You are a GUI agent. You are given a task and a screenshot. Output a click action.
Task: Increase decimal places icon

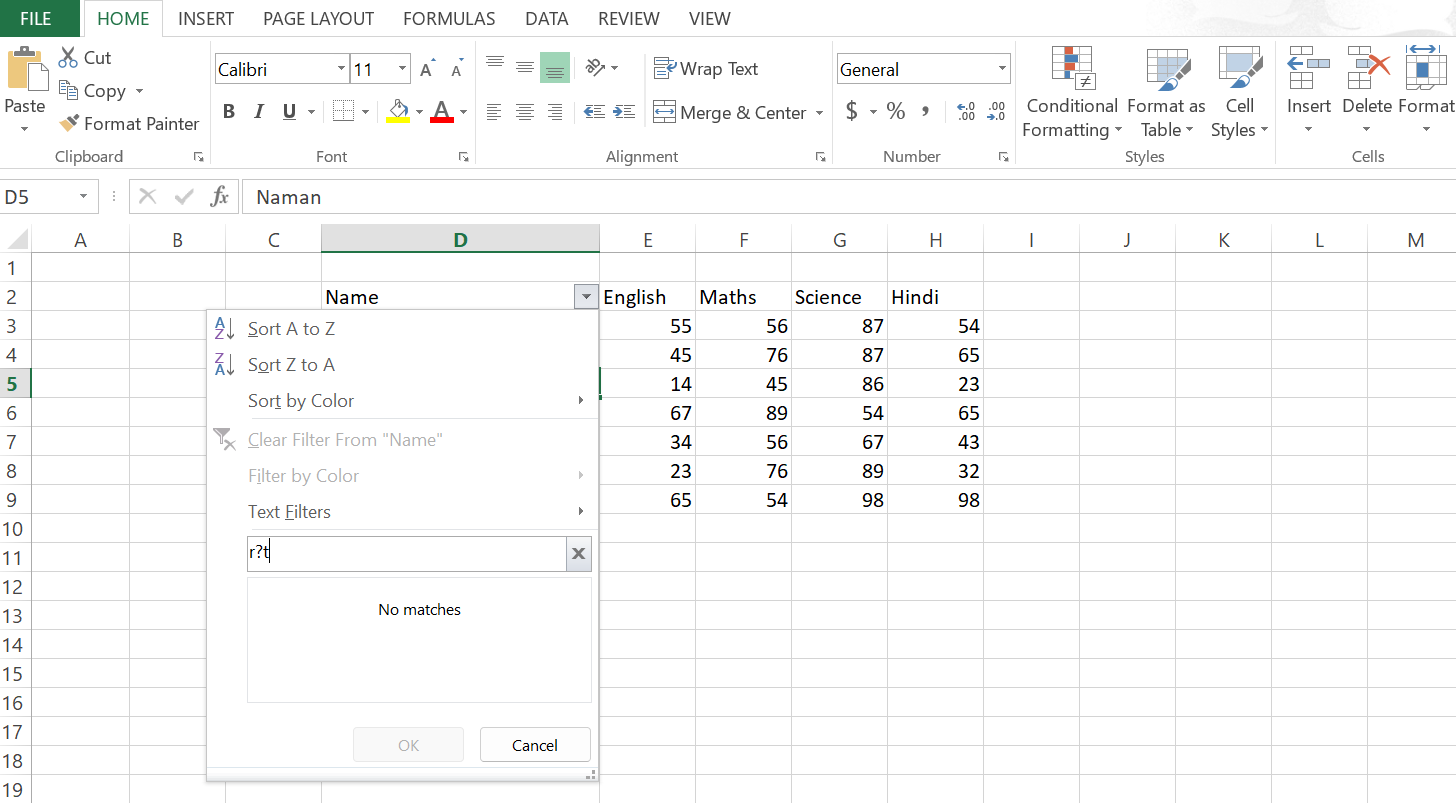tap(965, 112)
